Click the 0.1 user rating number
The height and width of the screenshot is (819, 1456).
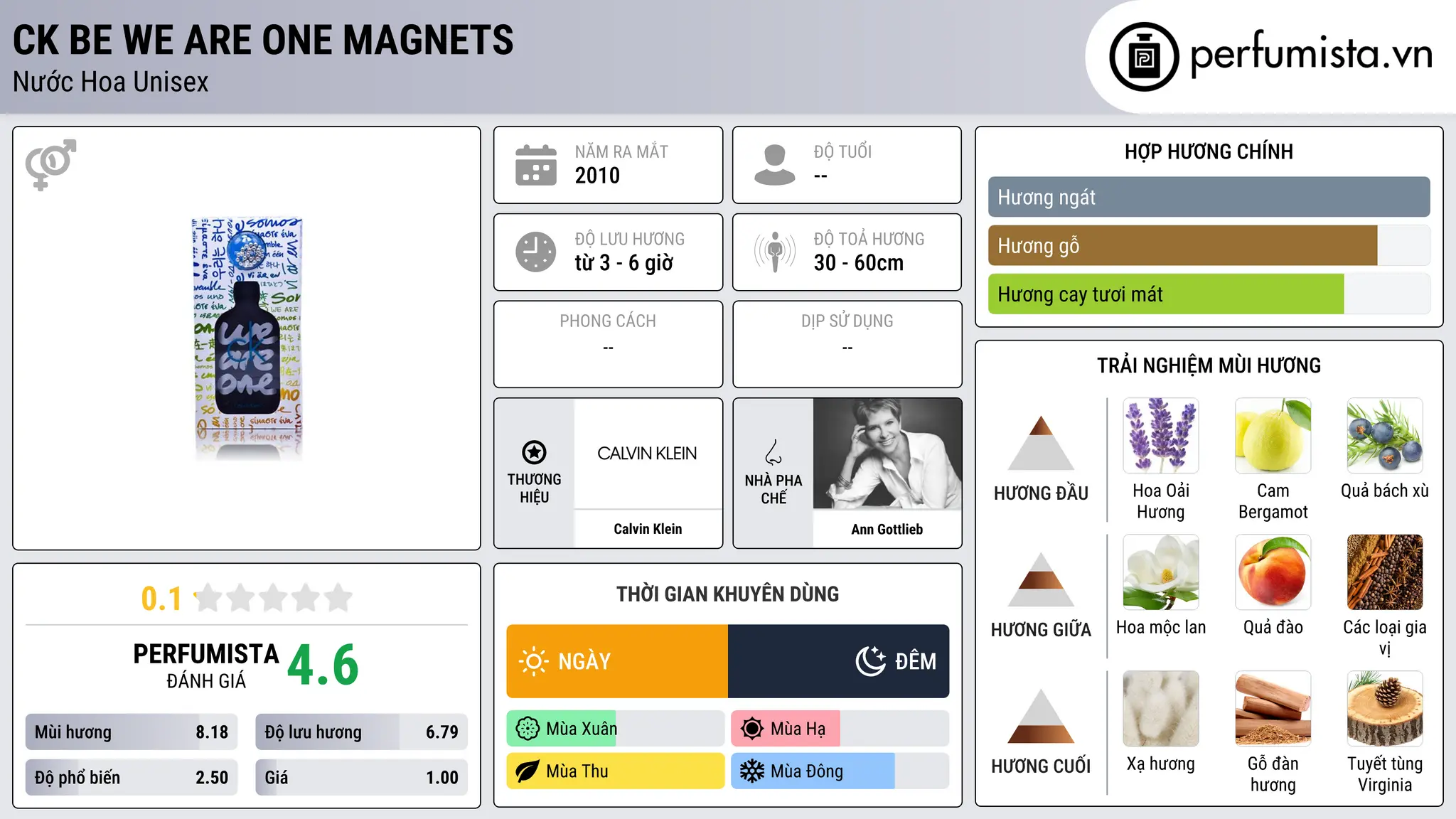[161, 599]
